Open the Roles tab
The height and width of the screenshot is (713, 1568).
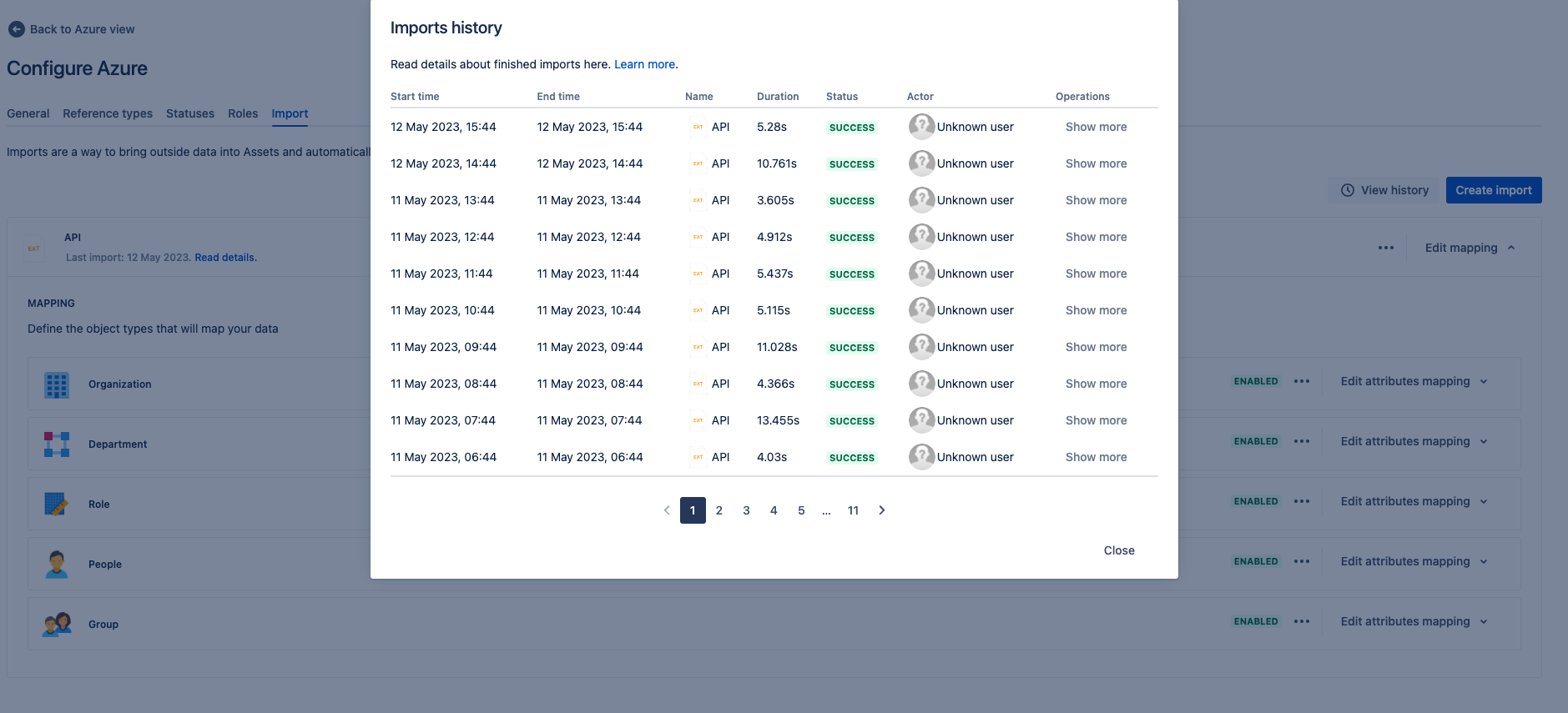pos(243,113)
